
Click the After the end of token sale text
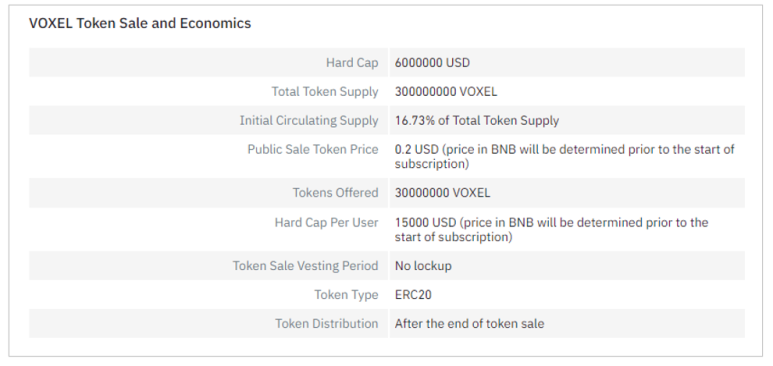(x=469, y=324)
